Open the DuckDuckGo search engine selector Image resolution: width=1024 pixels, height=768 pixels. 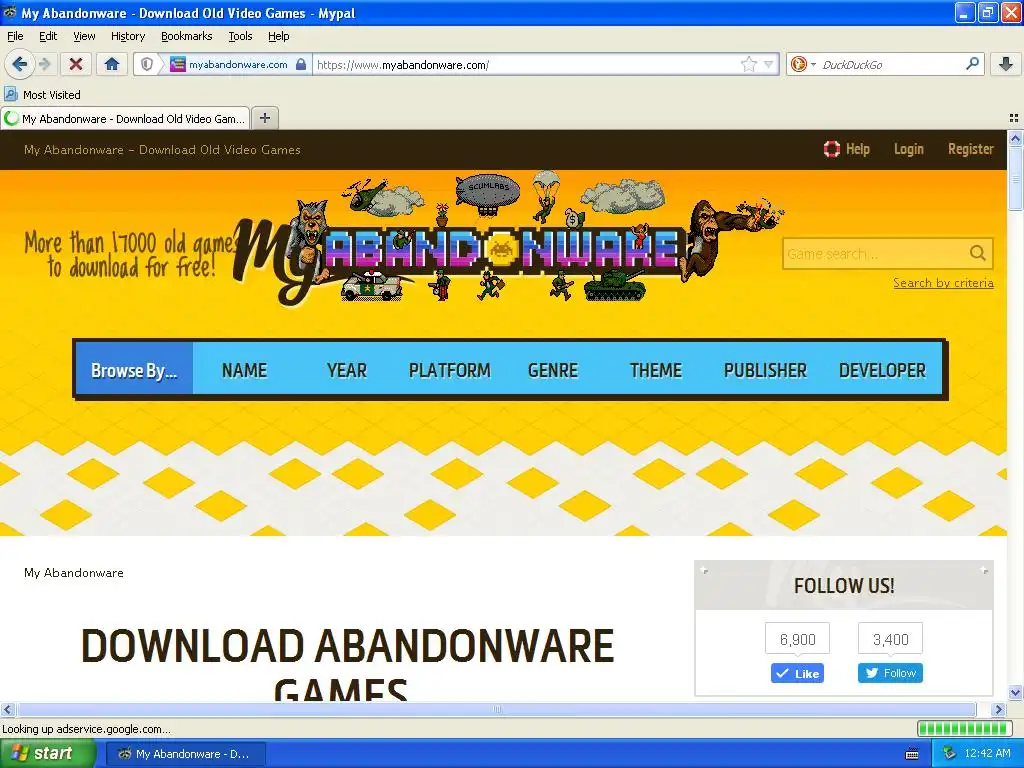[x=802, y=64]
